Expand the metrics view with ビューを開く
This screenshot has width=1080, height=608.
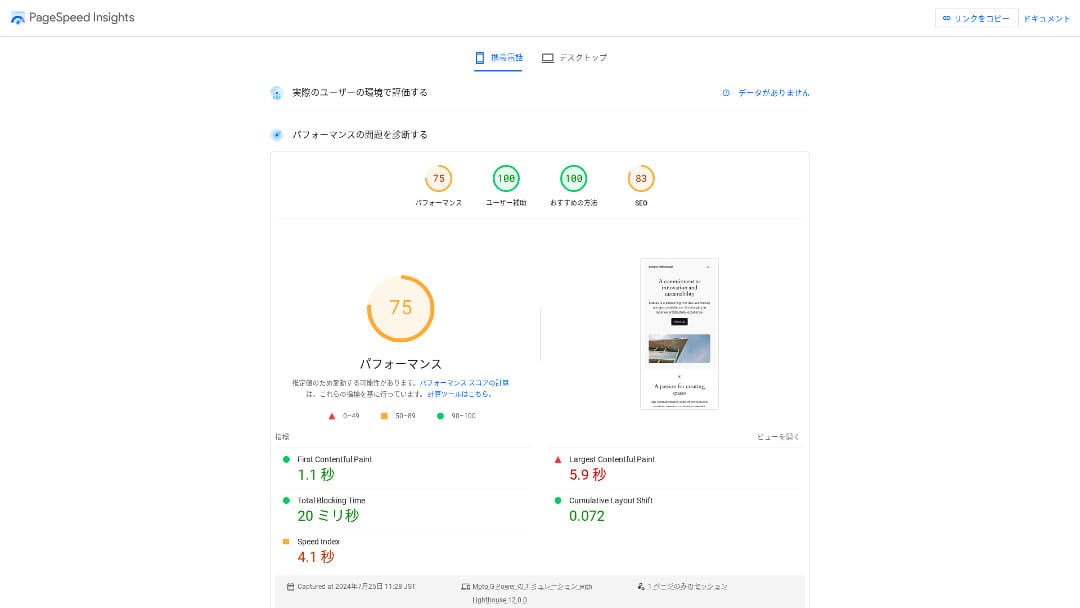point(778,437)
